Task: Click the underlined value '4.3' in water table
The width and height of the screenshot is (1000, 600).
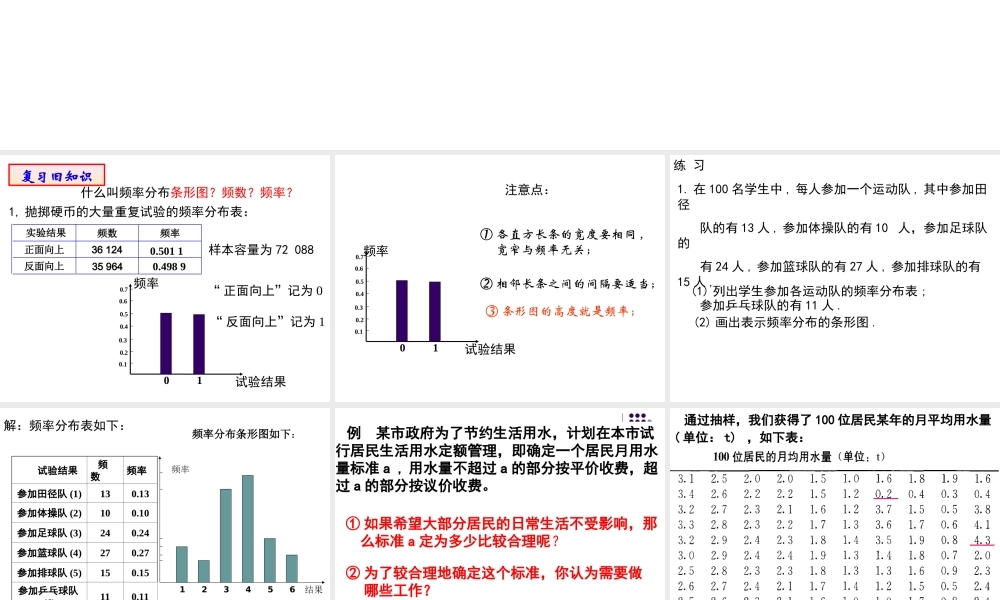Action: [x=982, y=541]
